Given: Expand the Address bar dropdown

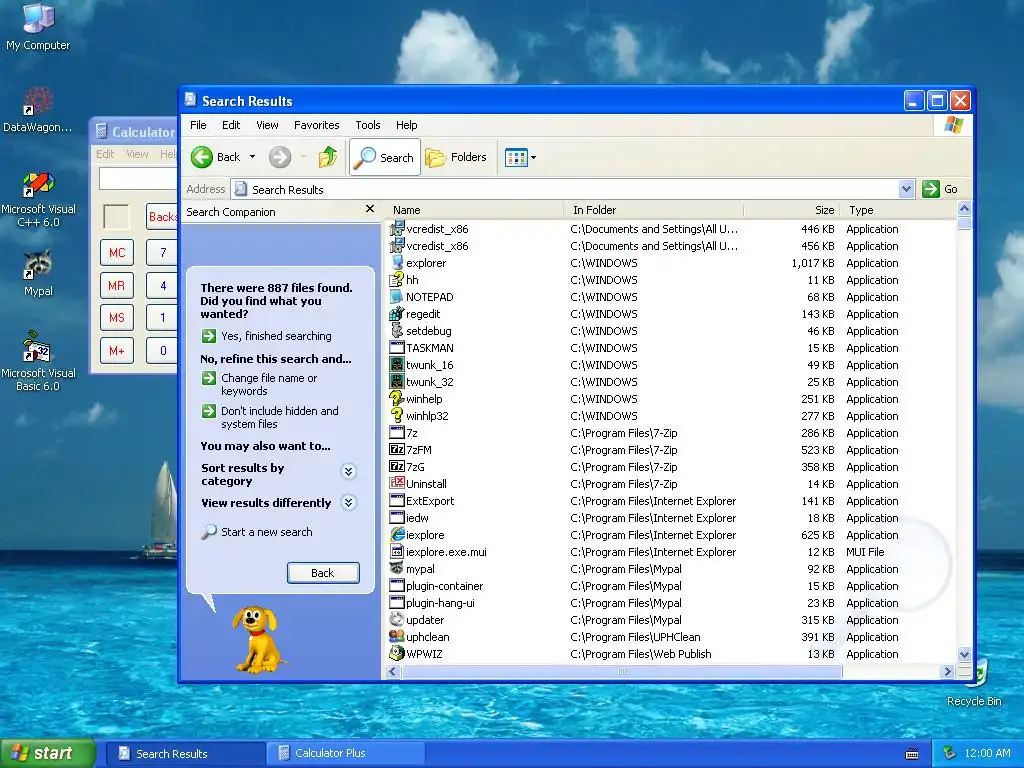Looking at the screenshot, I should [906, 189].
